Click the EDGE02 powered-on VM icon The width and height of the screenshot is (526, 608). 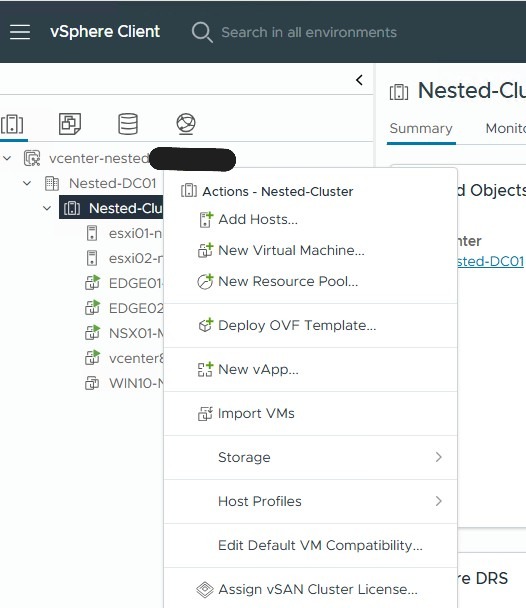pos(92,307)
